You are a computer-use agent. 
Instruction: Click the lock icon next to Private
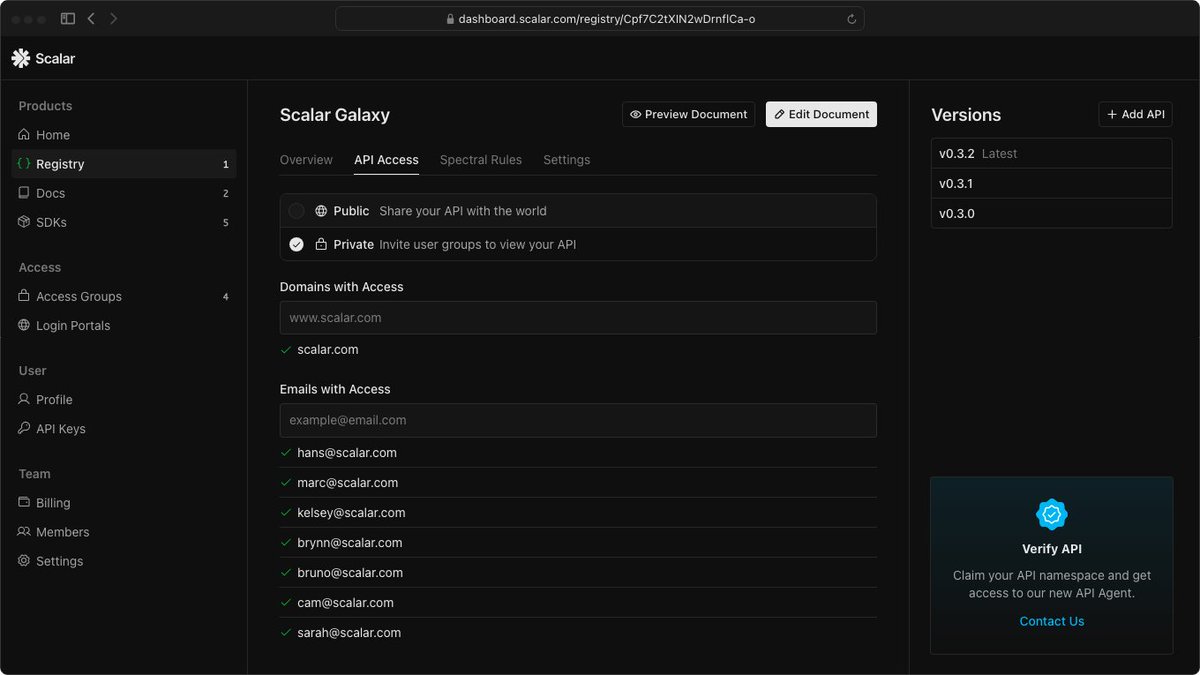[x=321, y=244]
